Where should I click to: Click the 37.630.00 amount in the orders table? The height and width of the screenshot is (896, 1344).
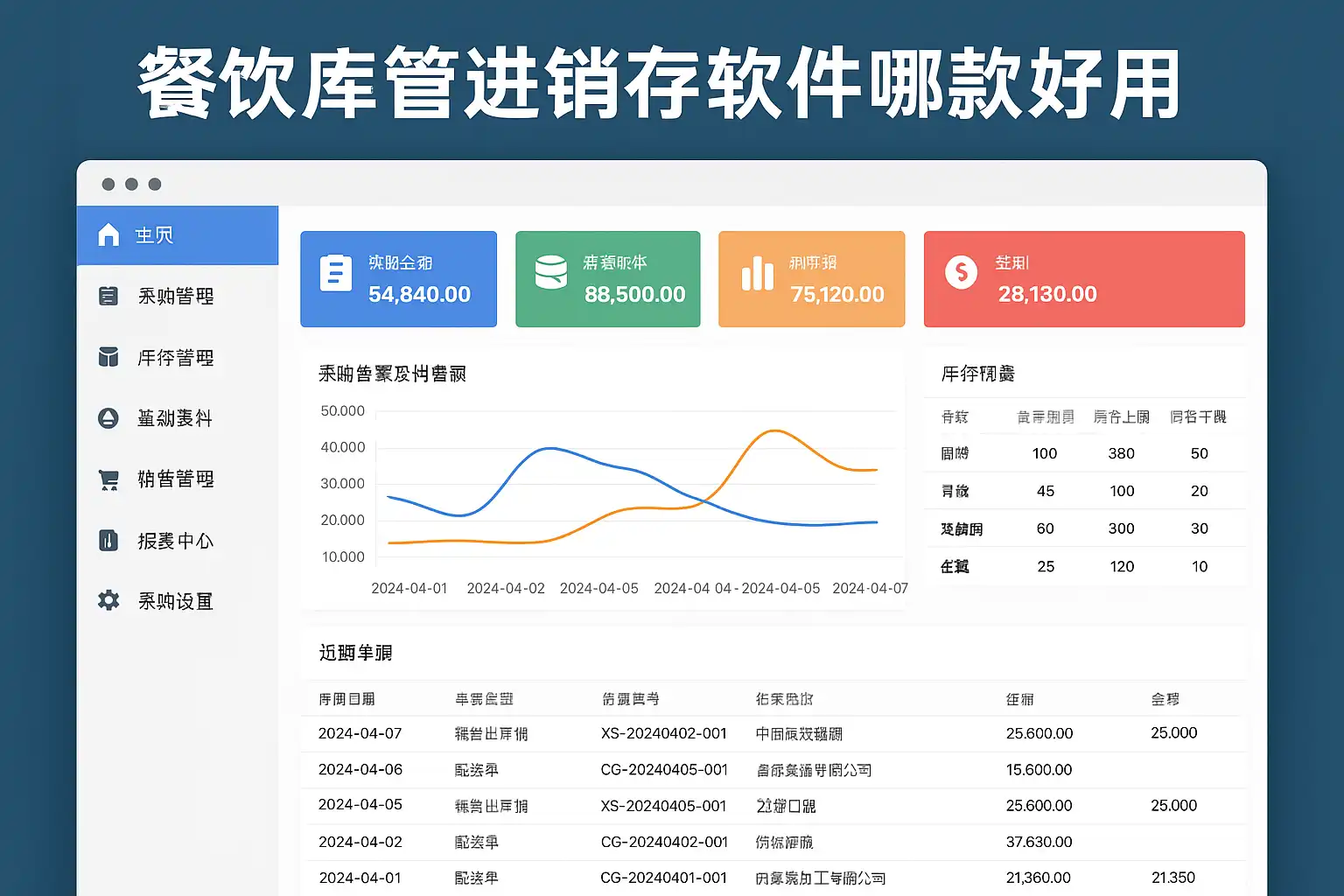point(1039,842)
